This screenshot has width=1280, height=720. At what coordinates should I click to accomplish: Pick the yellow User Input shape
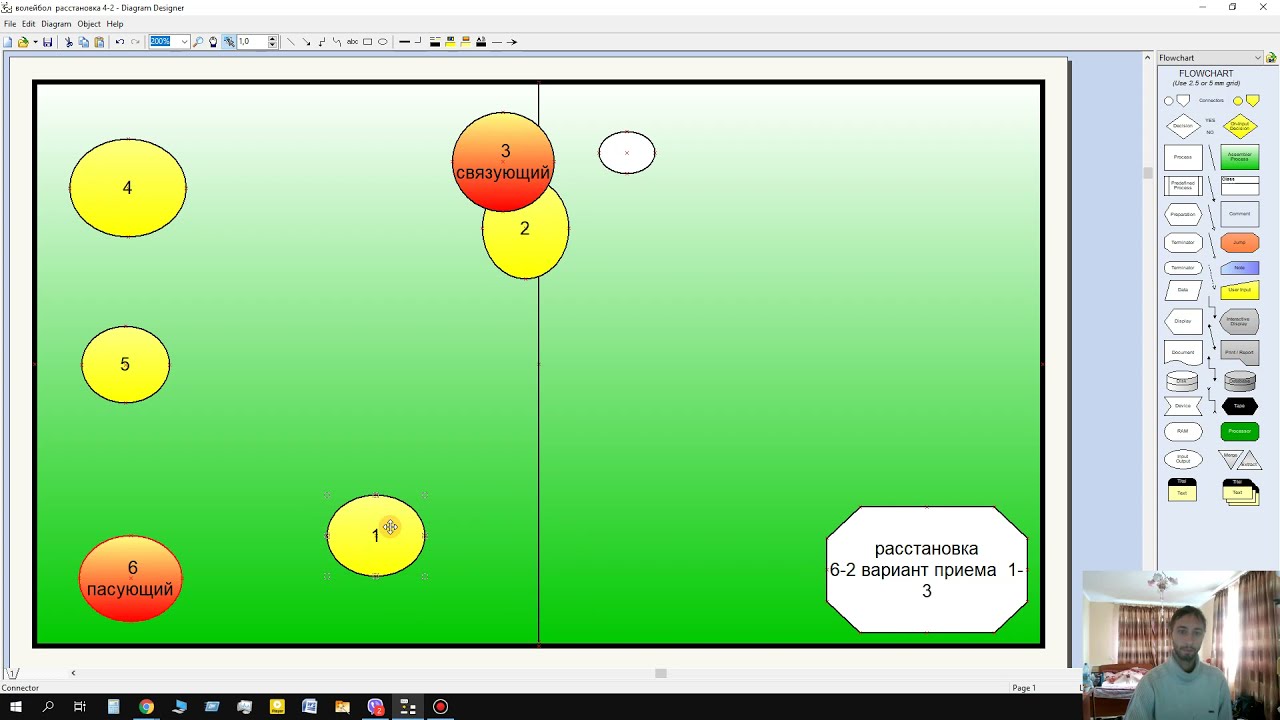(x=1240, y=290)
